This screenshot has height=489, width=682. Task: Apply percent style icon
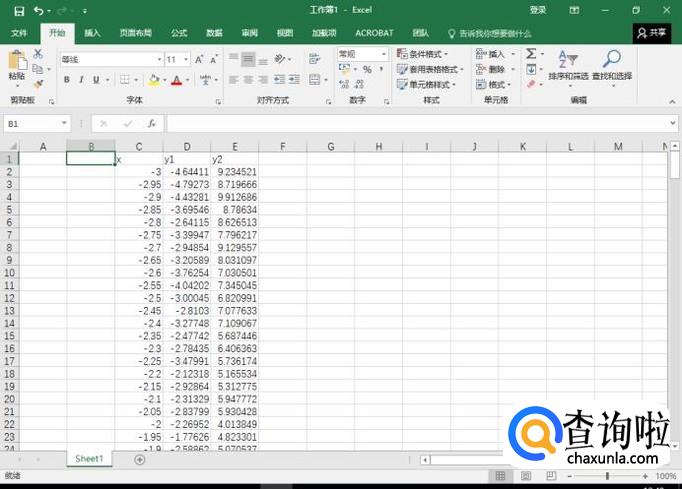click(368, 69)
